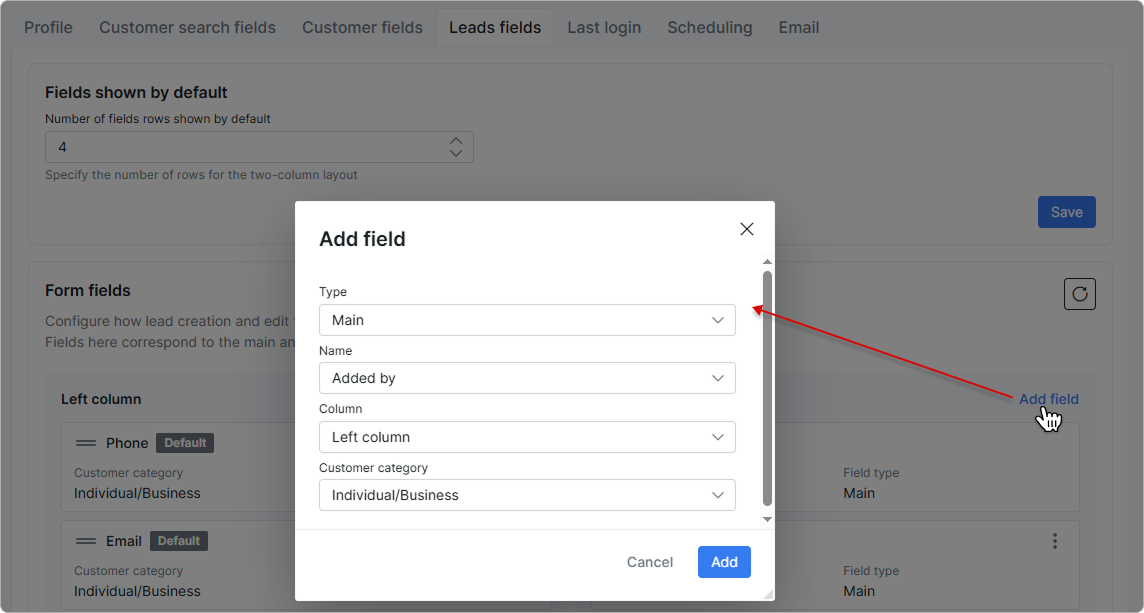Click the Form fields heading
This screenshot has height=613, width=1144.
(x=88, y=290)
